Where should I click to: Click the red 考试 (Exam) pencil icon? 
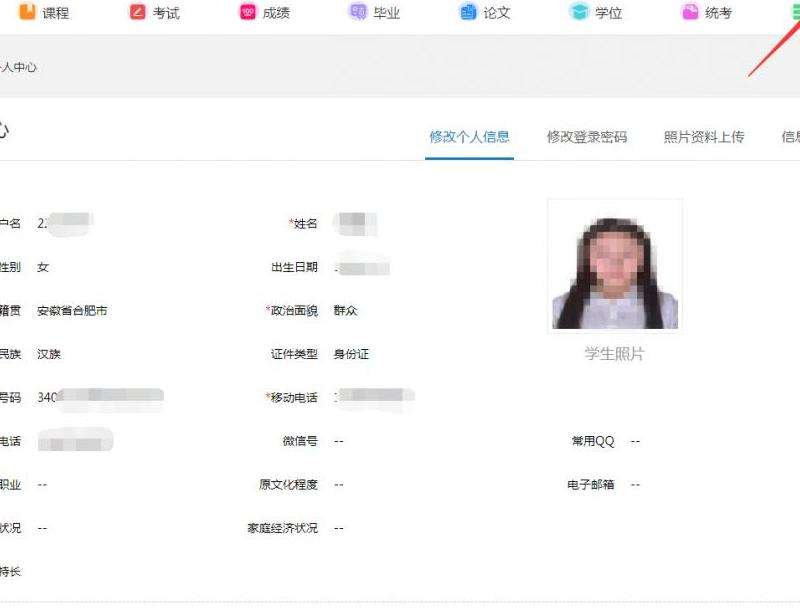[x=138, y=12]
